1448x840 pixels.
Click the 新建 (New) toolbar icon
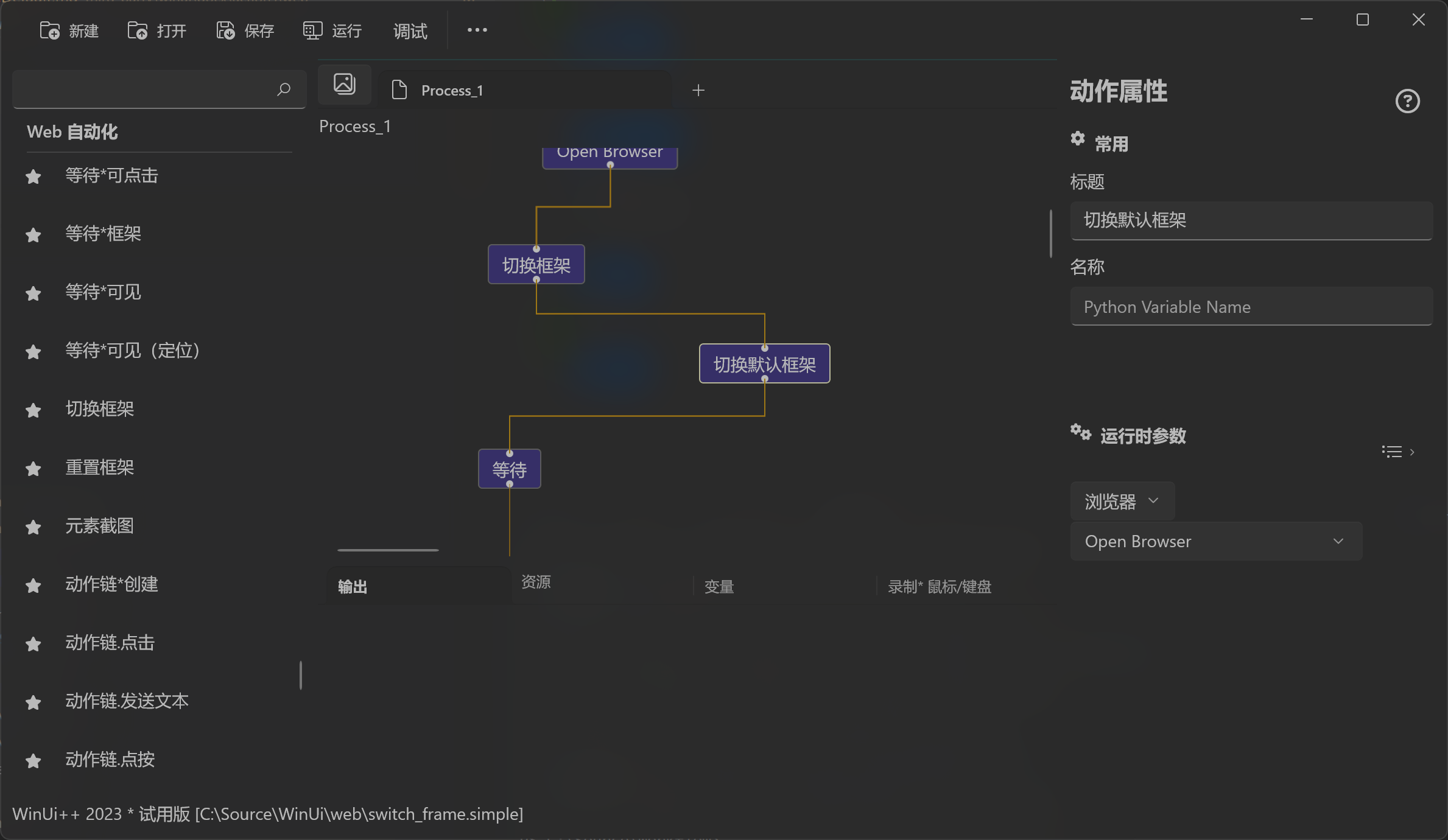coord(50,30)
